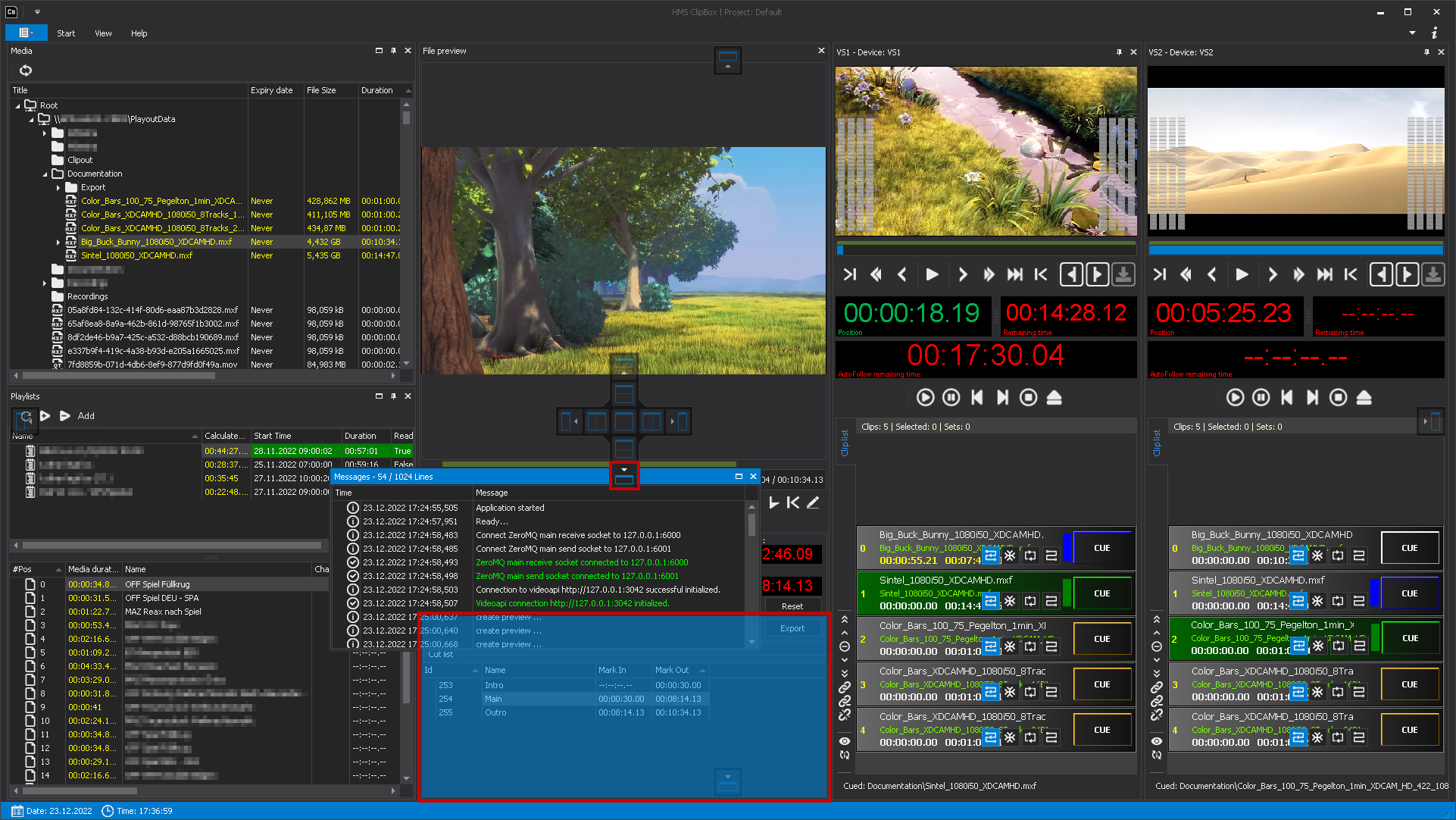The height and width of the screenshot is (820, 1456).
Task: Open the Help menu
Action: point(139,33)
